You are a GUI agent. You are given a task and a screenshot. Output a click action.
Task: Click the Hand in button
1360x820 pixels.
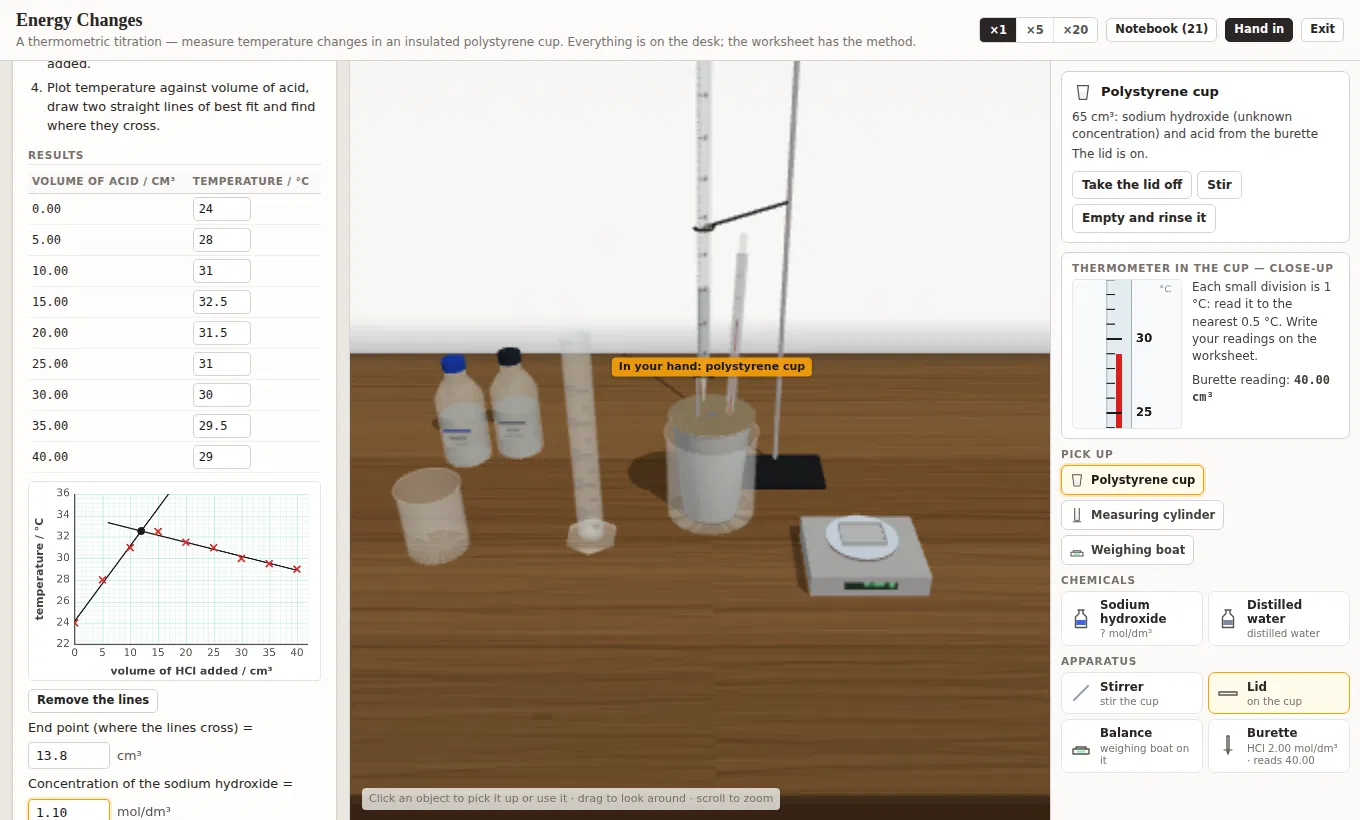(1259, 29)
